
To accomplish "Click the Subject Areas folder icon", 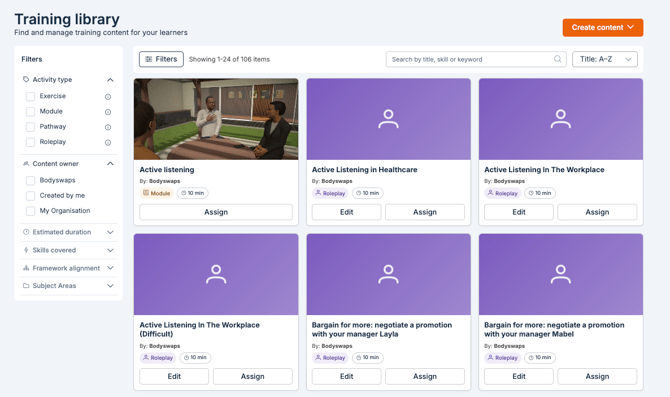I will tap(26, 285).
